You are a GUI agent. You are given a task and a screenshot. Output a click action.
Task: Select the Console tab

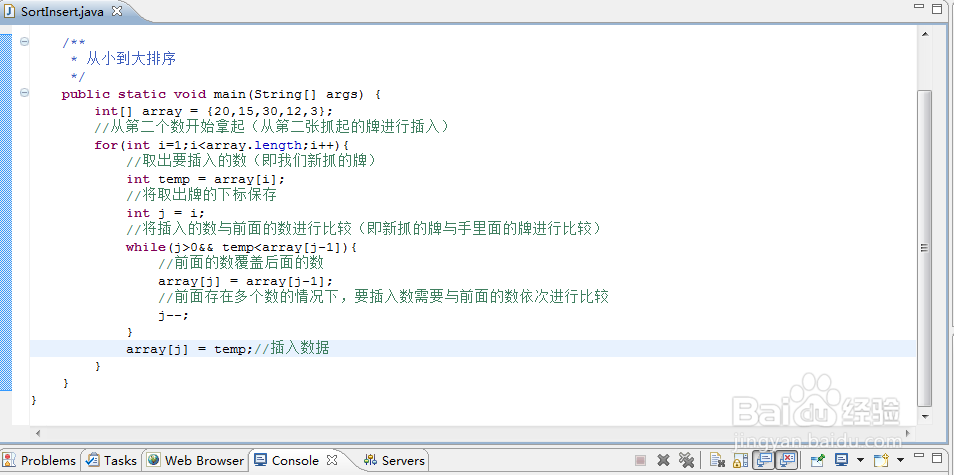(295, 460)
